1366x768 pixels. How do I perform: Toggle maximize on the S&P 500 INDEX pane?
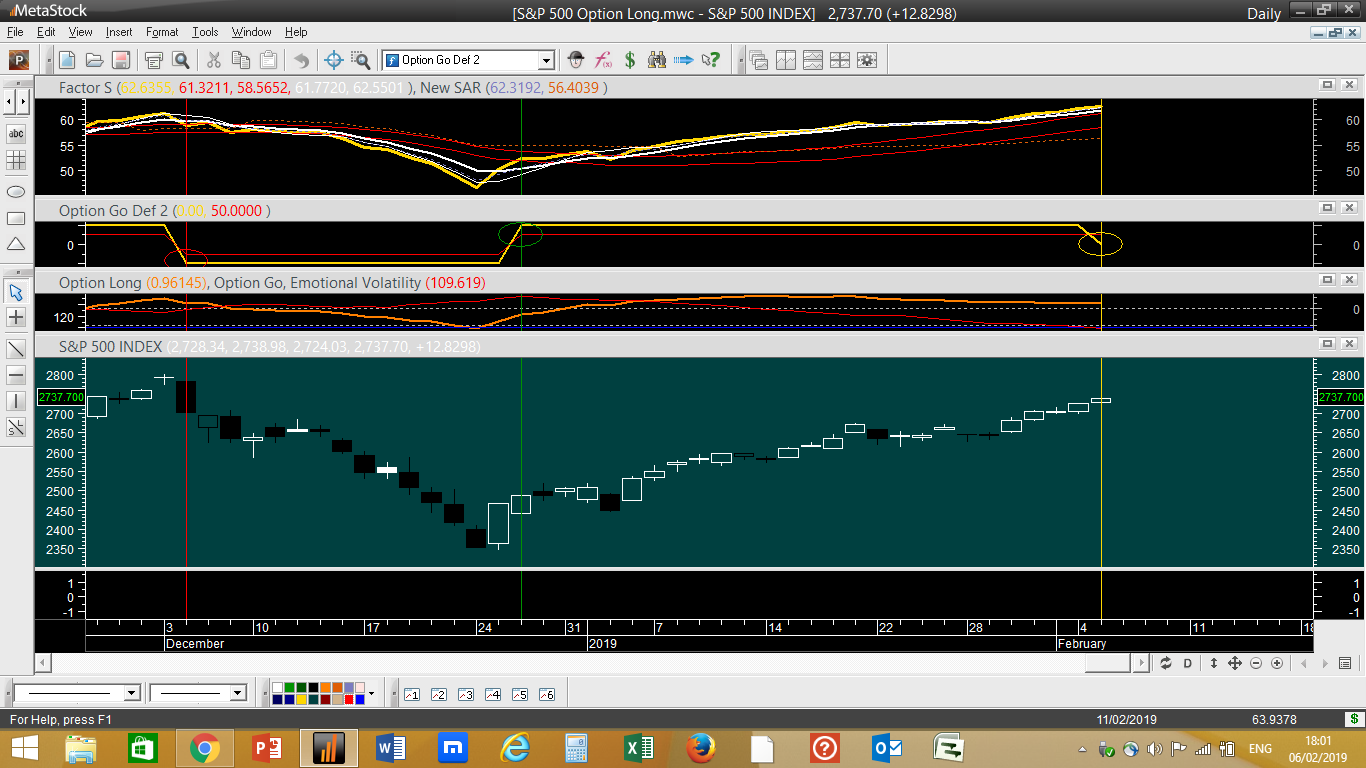pos(1327,344)
